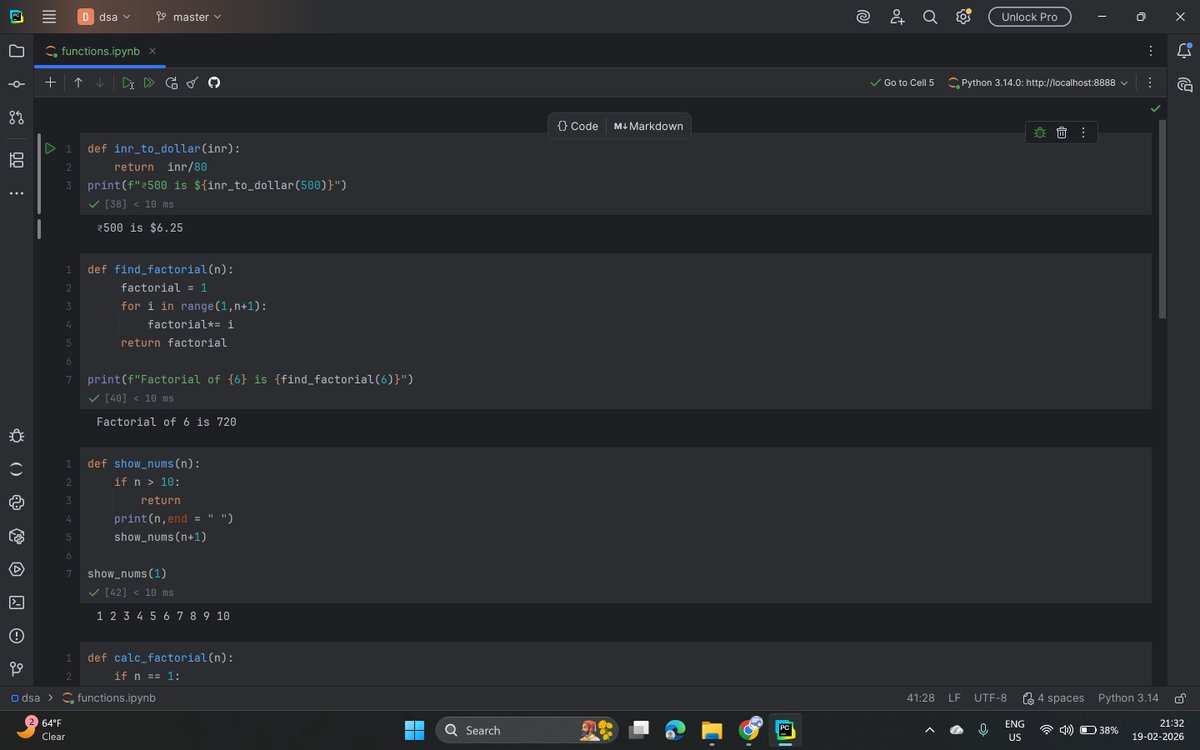Show more tool windows ellipsis
The height and width of the screenshot is (750, 1200).
16,193
